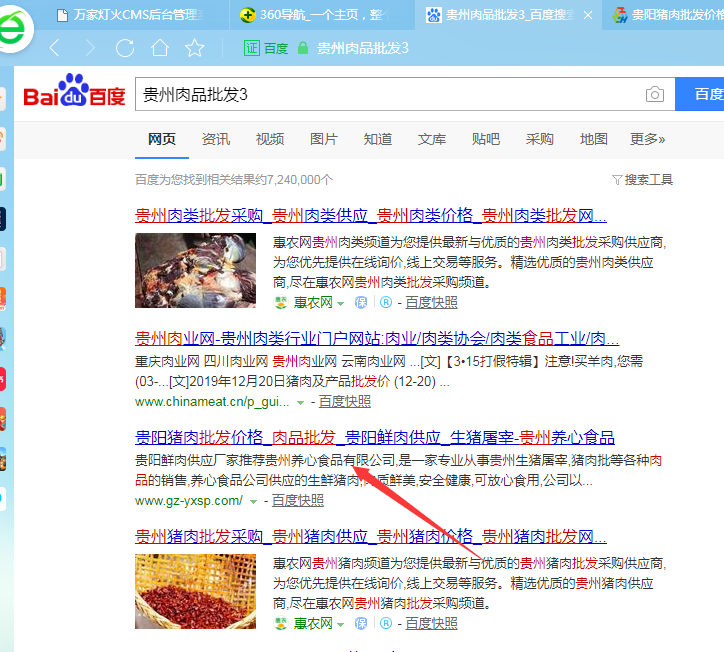724x652 pixels.
Task: Click the 360 browser logo
Action: click(x=14, y=29)
